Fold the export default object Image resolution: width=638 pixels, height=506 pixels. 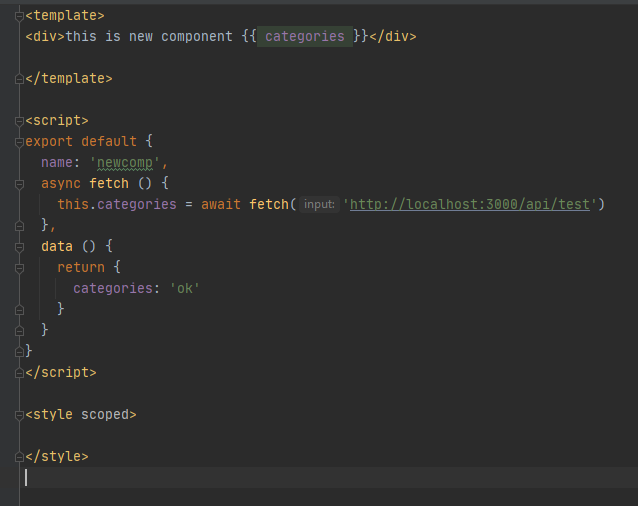click(19, 142)
